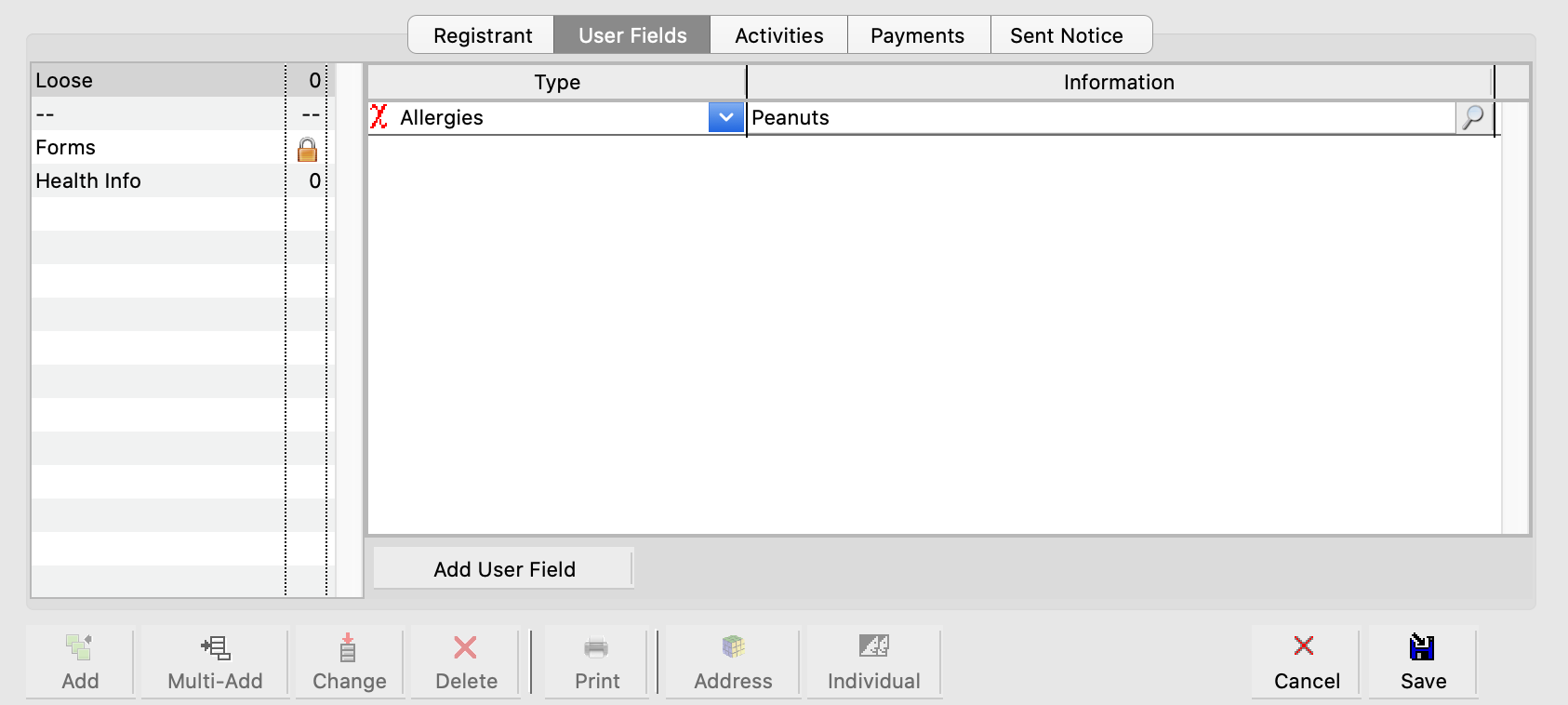The height and width of the screenshot is (705, 1568).
Task: Click the Add User Field button
Action: click(x=503, y=569)
